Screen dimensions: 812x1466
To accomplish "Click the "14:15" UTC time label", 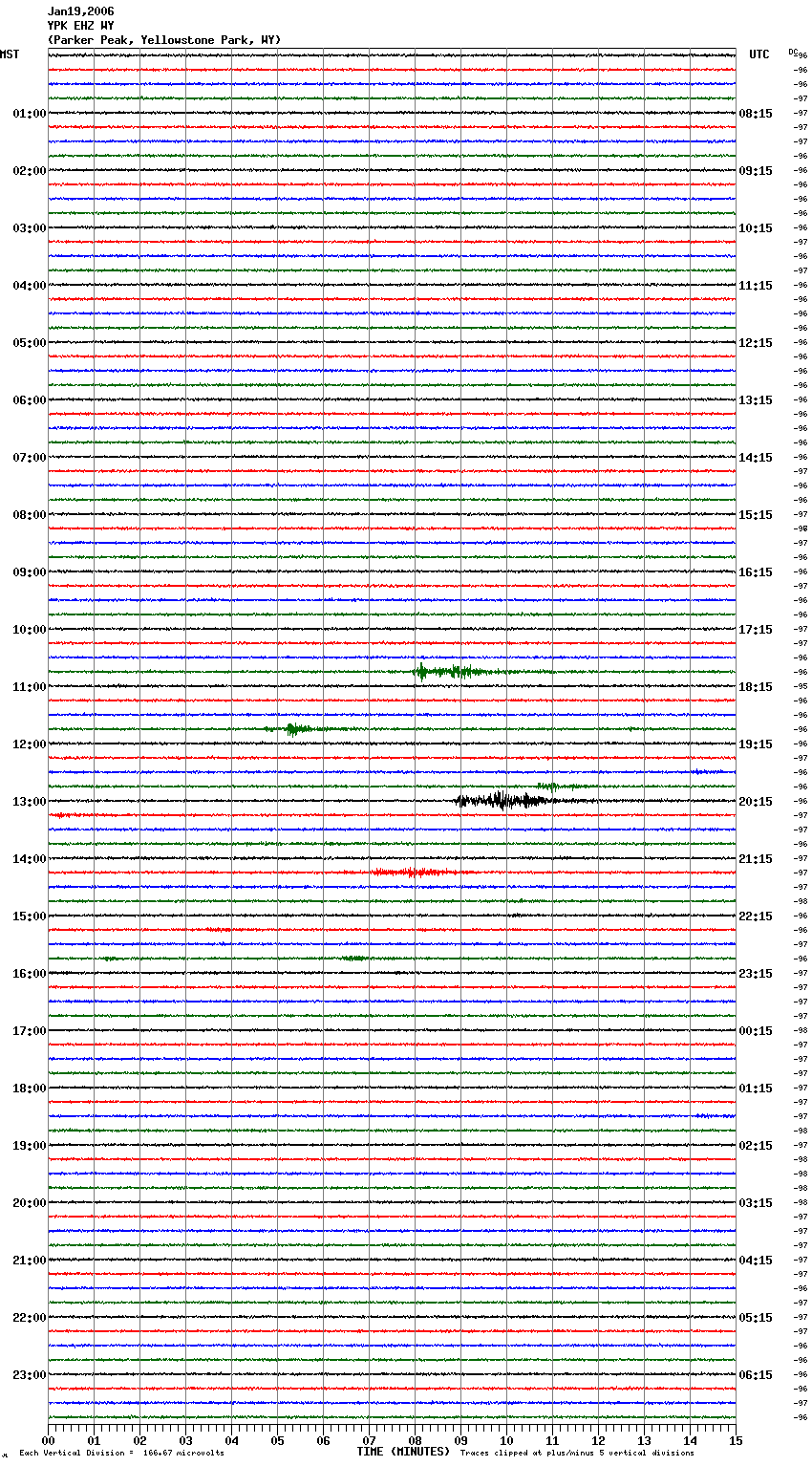I will [756, 458].
